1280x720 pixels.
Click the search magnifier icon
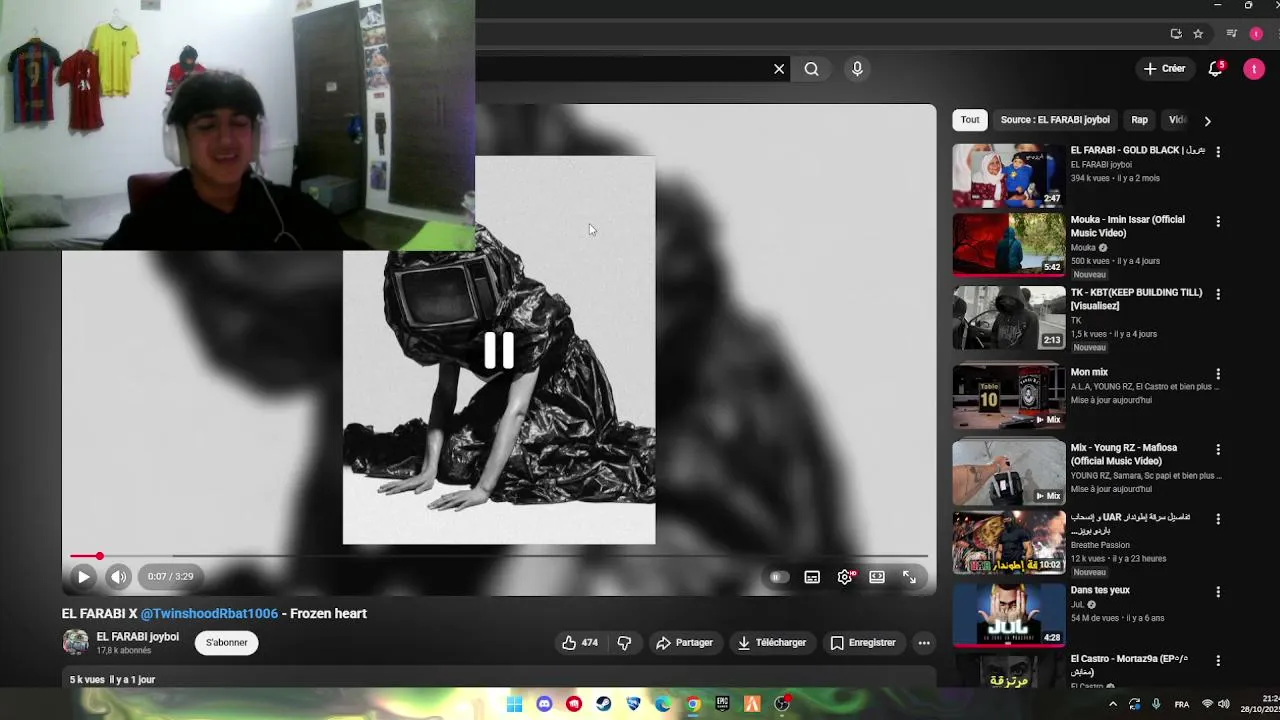point(812,69)
